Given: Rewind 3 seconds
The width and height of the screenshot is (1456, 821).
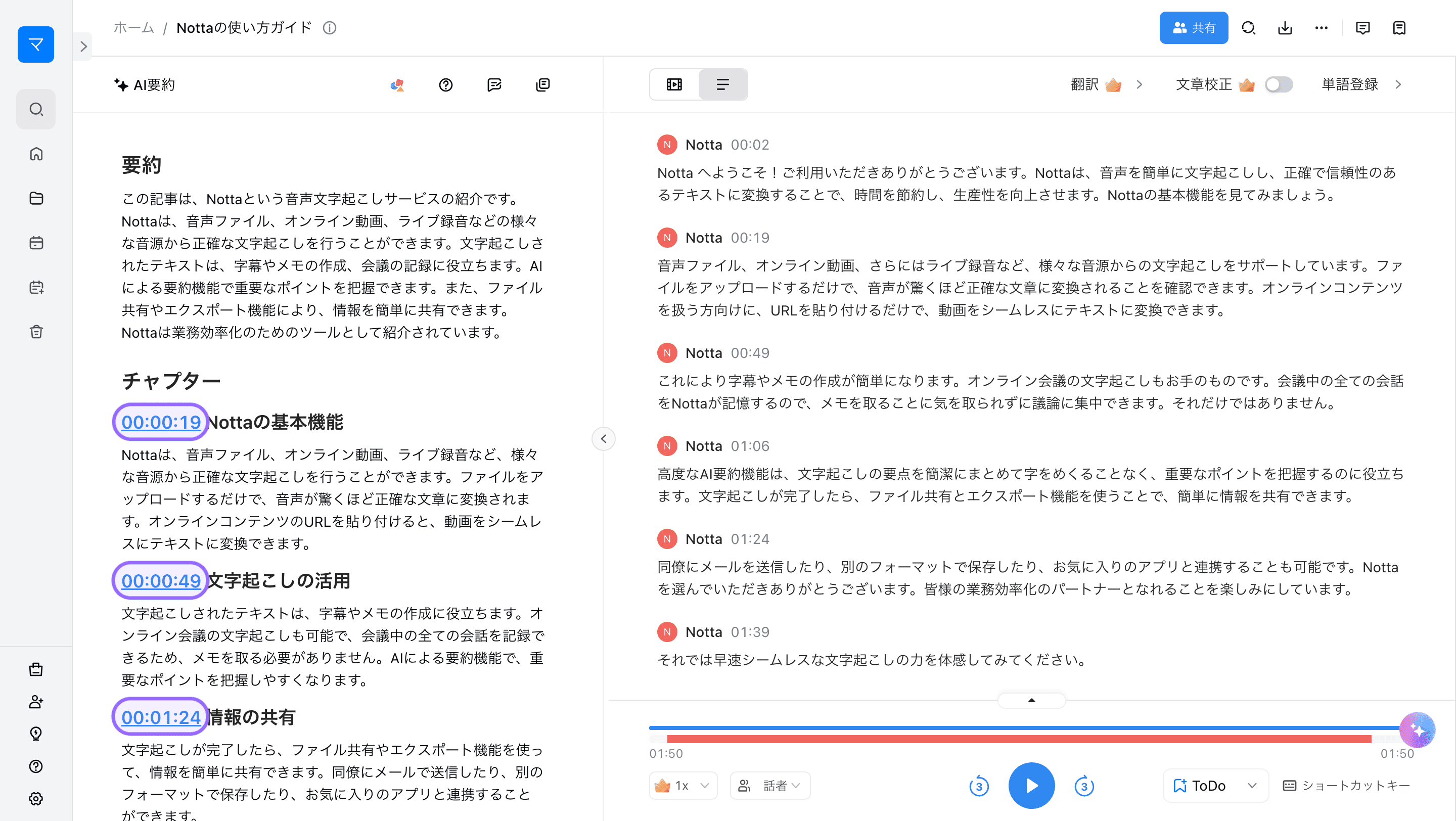Looking at the screenshot, I should pos(979,786).
